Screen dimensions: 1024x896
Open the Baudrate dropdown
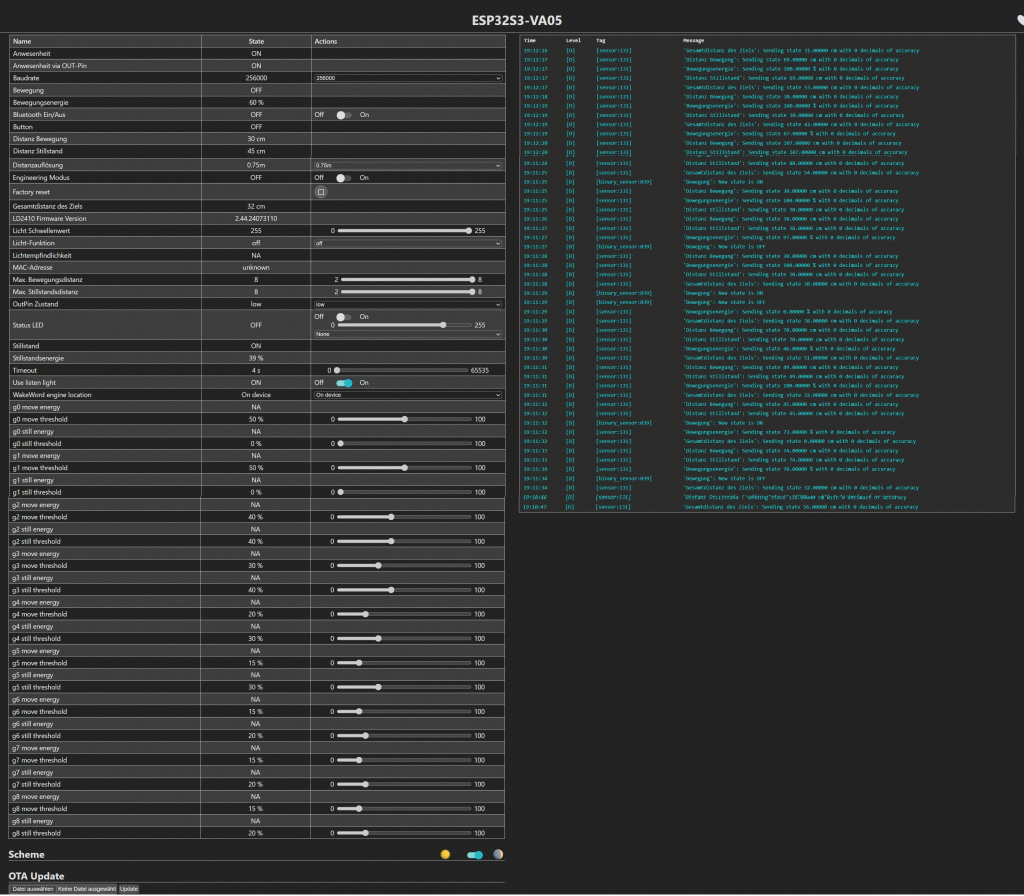click(407, 77)
